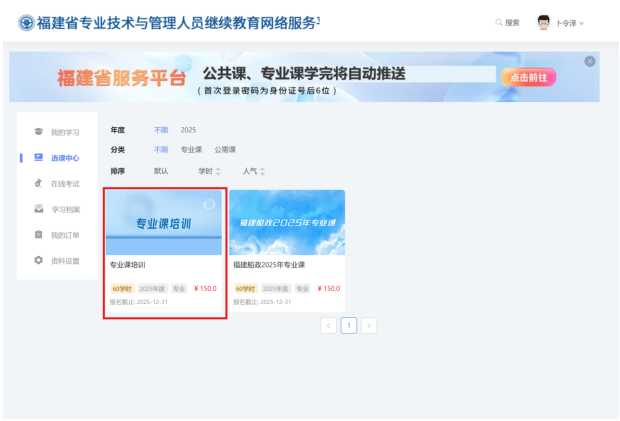Click the 专业课培训 course title text
Viewport: 620px width, 421px height.
pyautogui.click(x=127, y=264)
